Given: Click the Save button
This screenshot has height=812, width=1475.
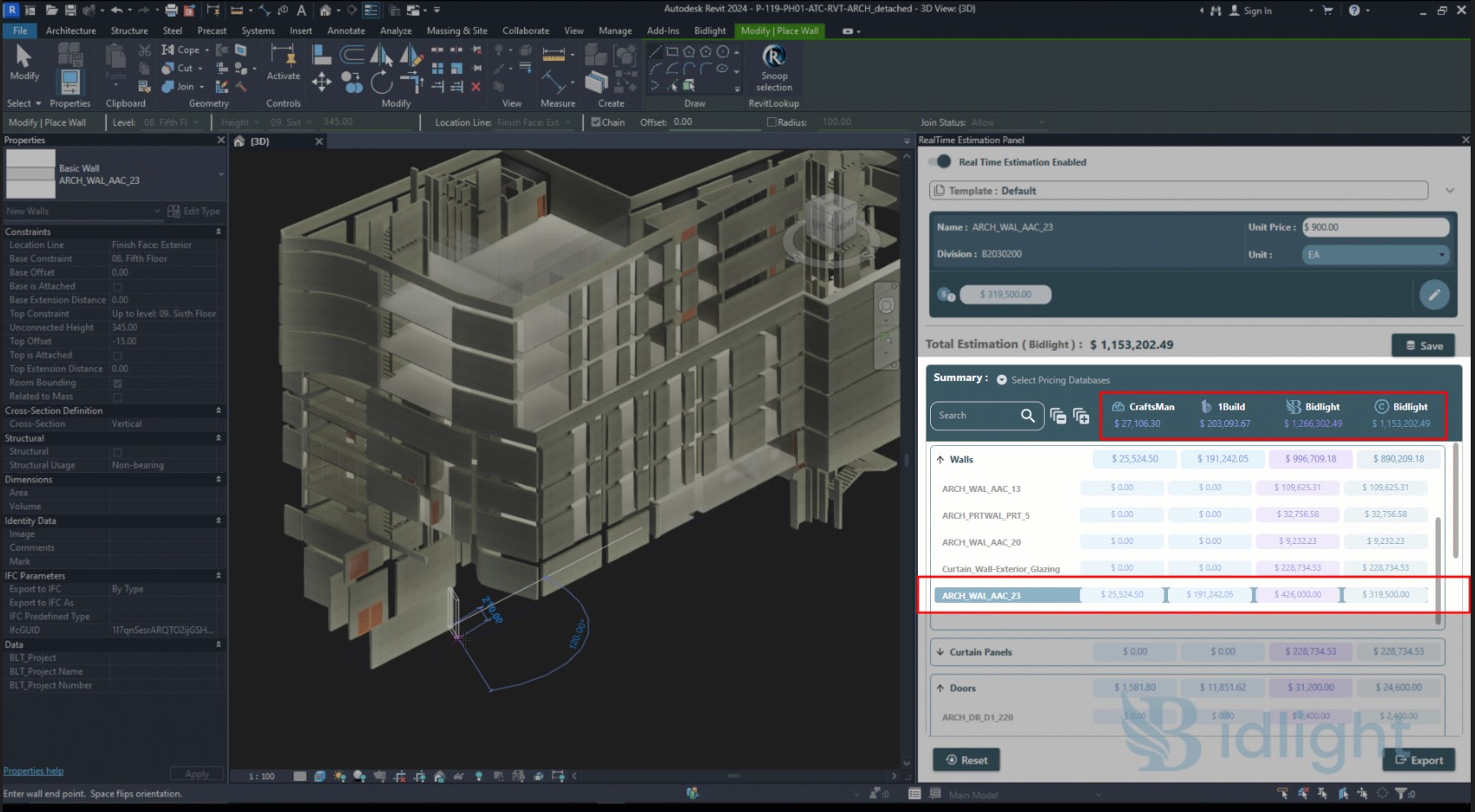Looking at the screenshot, I should coord(1423,345).
